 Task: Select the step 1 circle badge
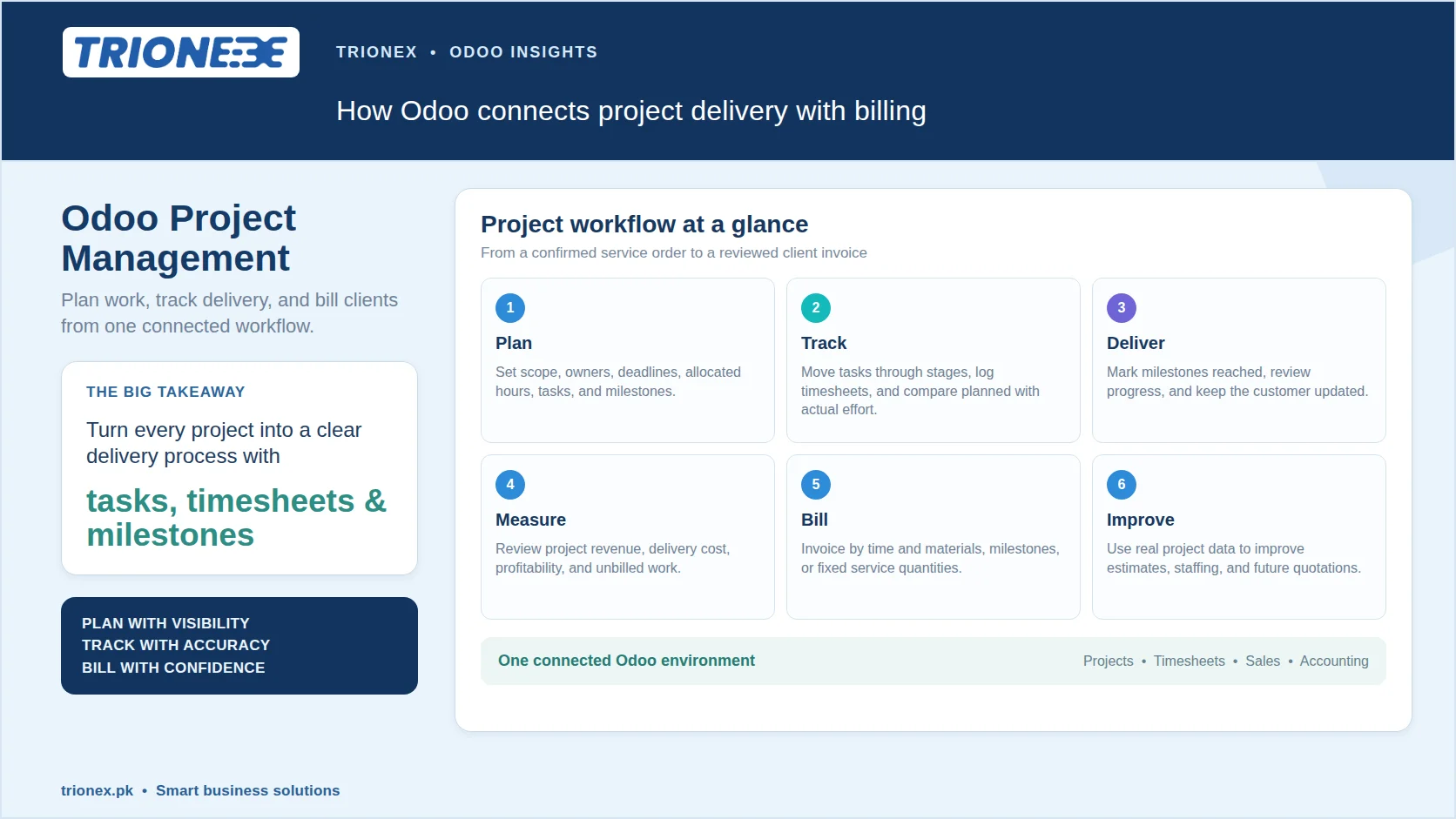(510, 308)
